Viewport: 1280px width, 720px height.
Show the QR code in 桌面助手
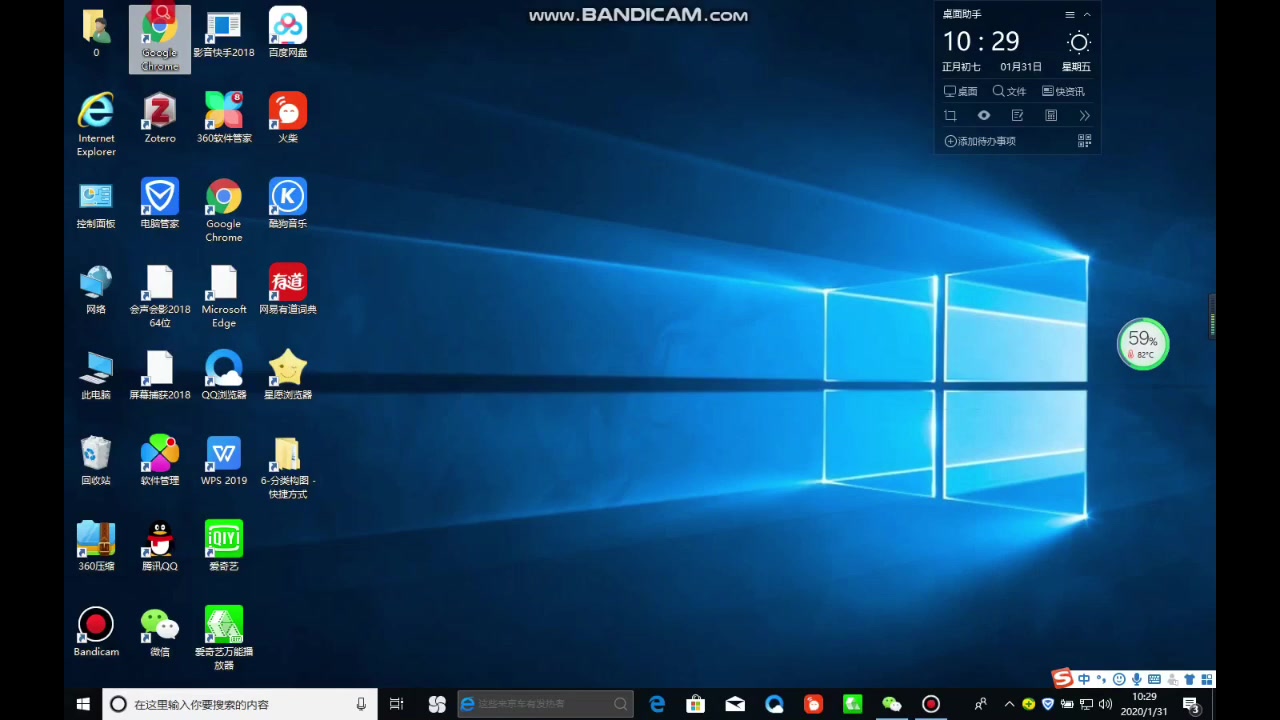click(1084, 141)
